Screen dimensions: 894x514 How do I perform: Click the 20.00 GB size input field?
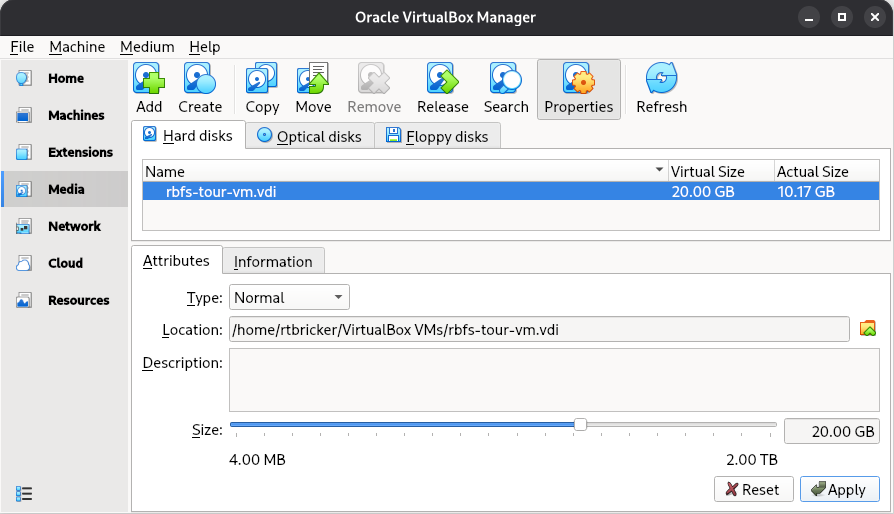[832, 431]
